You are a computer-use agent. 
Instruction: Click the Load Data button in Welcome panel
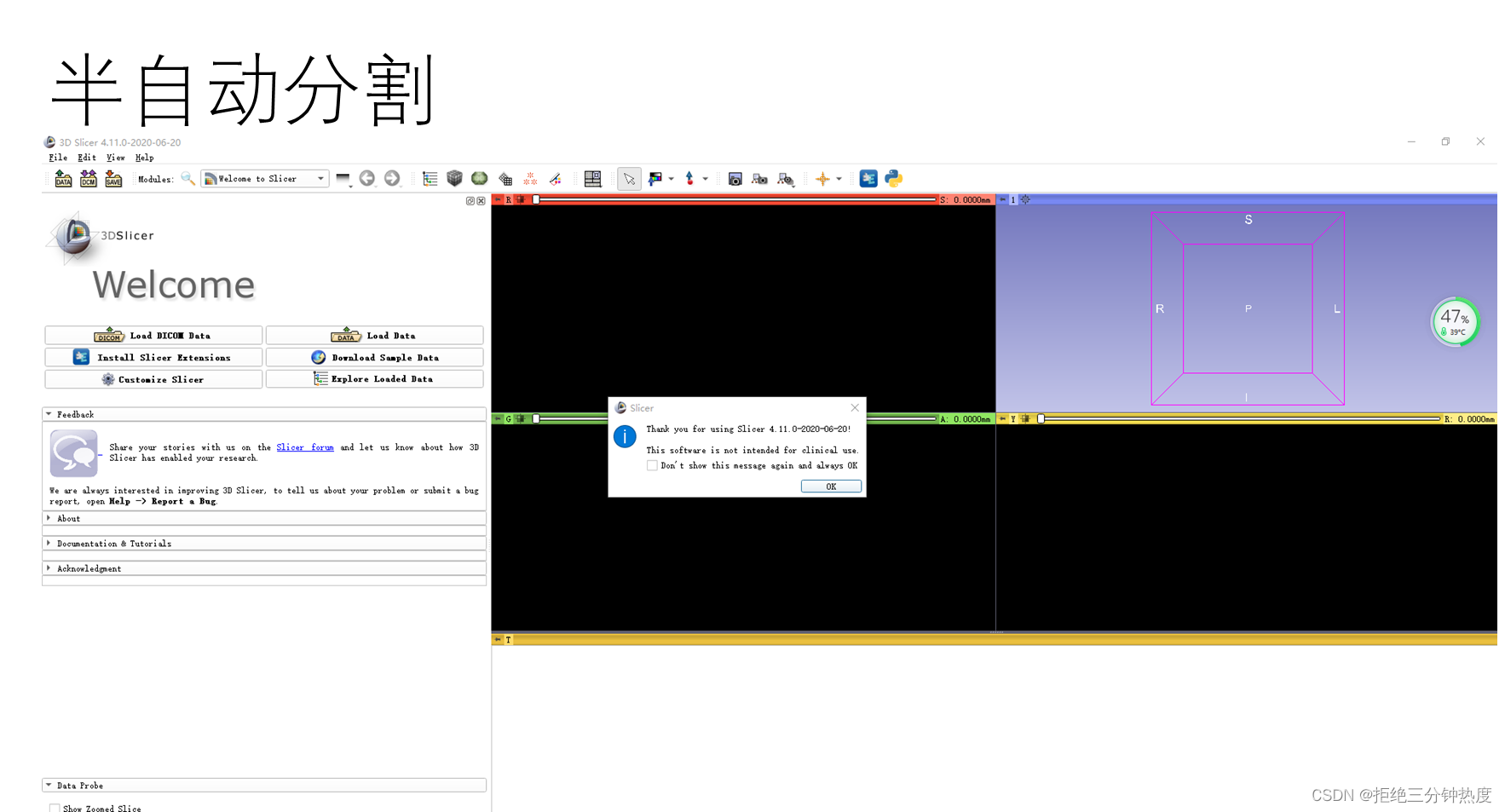tap(374, 336)
